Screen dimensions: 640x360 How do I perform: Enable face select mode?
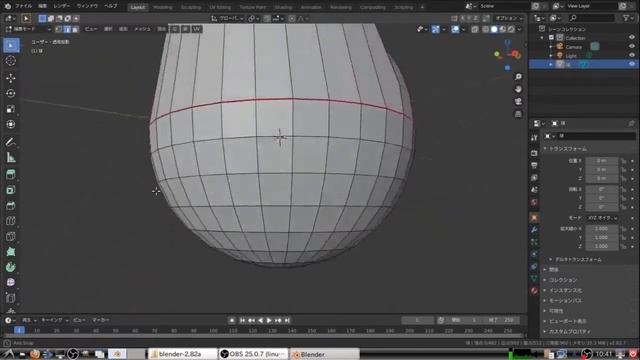click(x=75, y=29)
